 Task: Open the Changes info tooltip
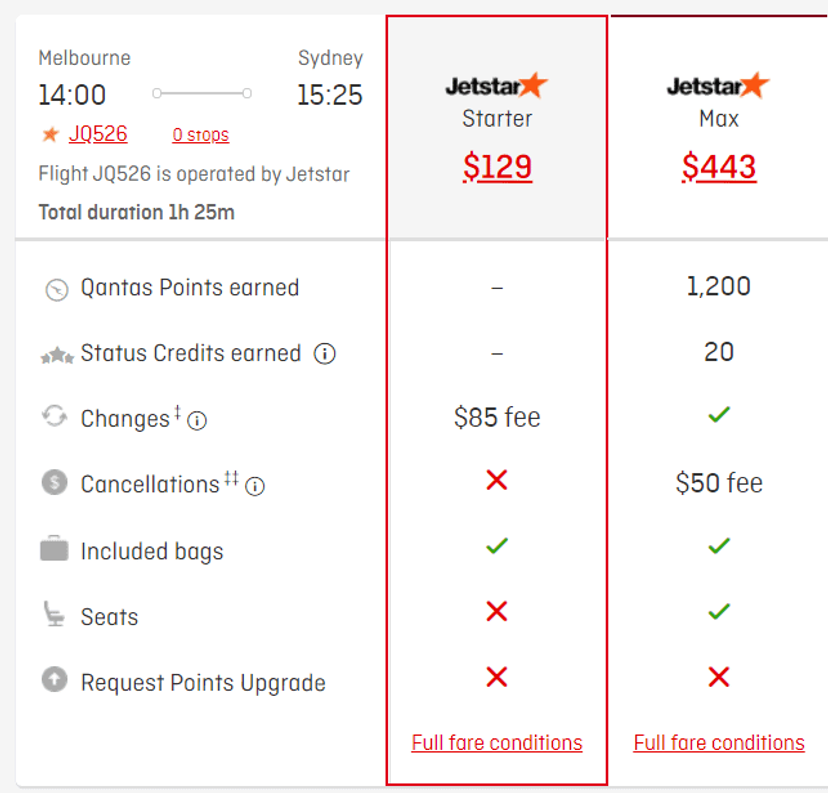coord(198,421)
